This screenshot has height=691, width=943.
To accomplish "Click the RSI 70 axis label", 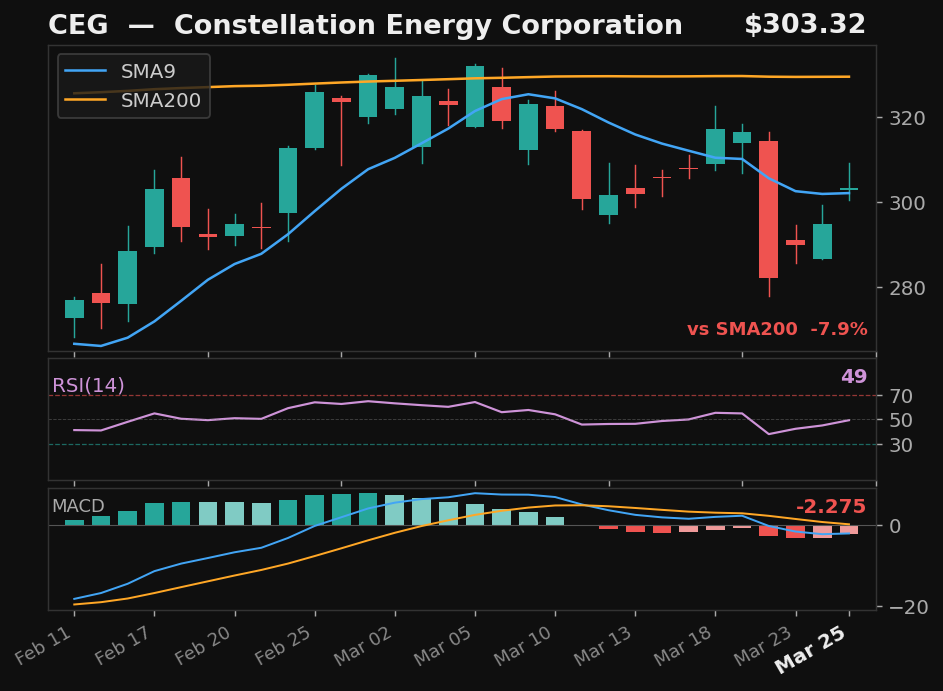I will (902, 396).
